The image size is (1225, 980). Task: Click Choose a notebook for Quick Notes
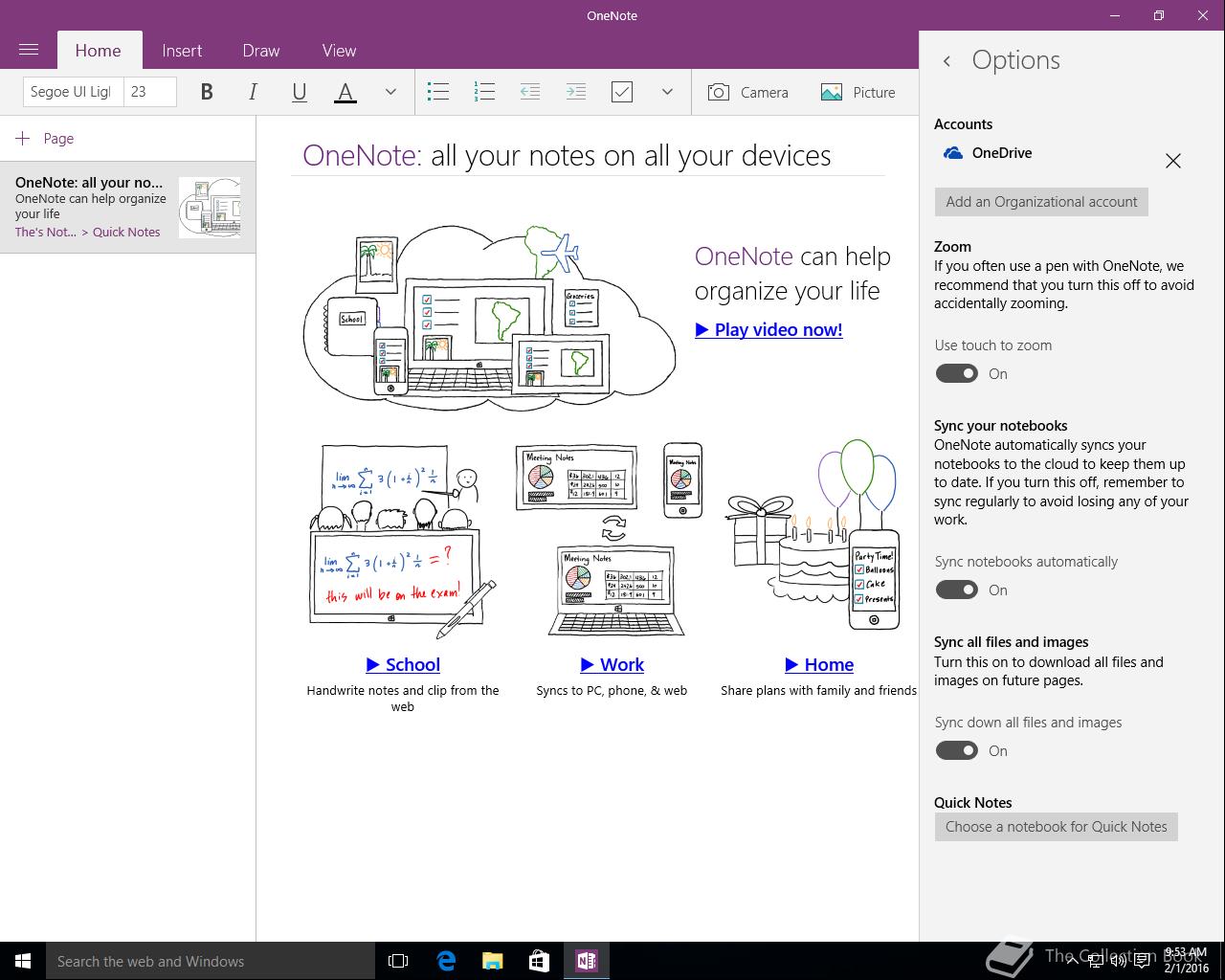click(x=1057, y=827)
